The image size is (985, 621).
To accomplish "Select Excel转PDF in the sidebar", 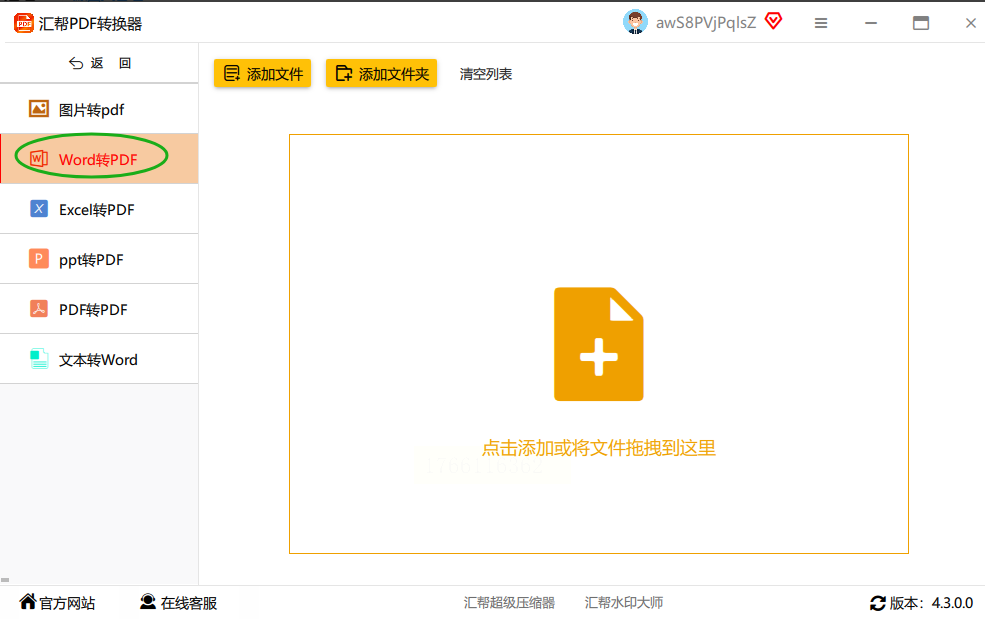I will tap(99, 209).
